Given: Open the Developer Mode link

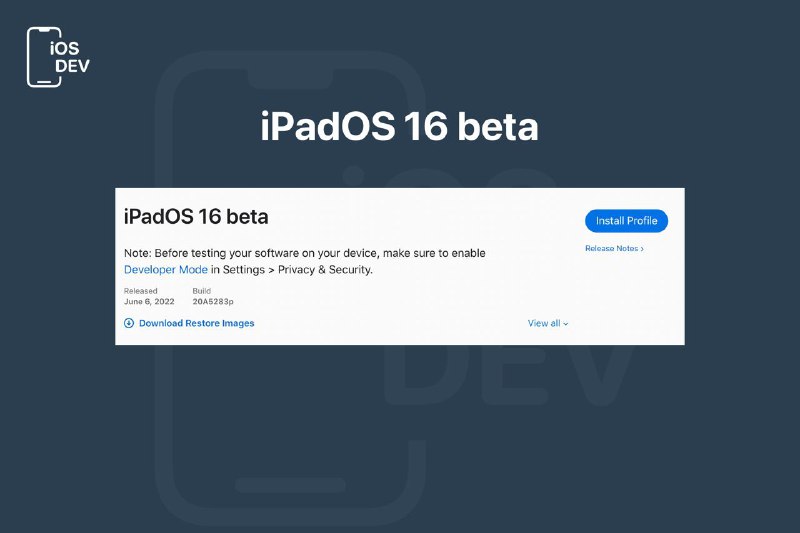Looking at the screenshot, I should (x=166, y=269).
